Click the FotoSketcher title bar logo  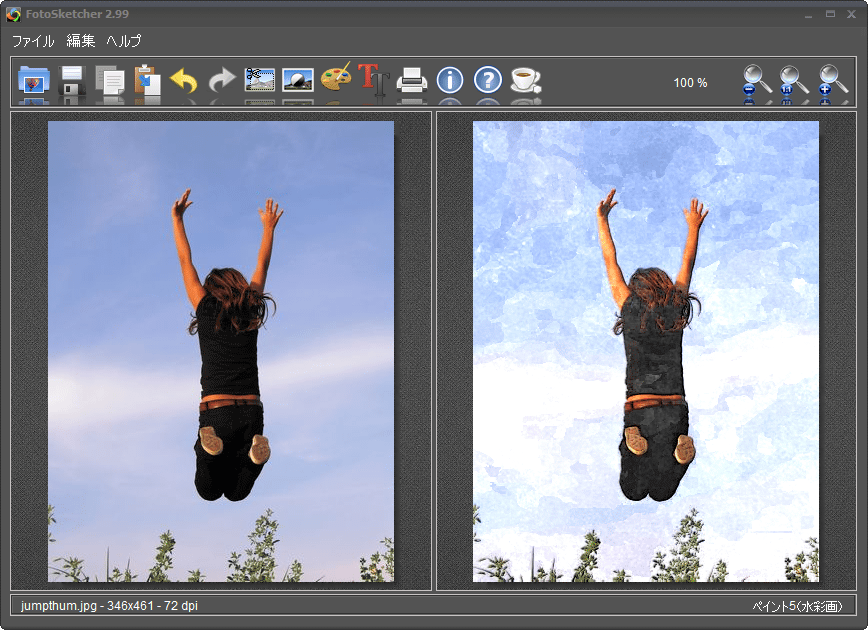pyautogui.click(x=13, y=14)
